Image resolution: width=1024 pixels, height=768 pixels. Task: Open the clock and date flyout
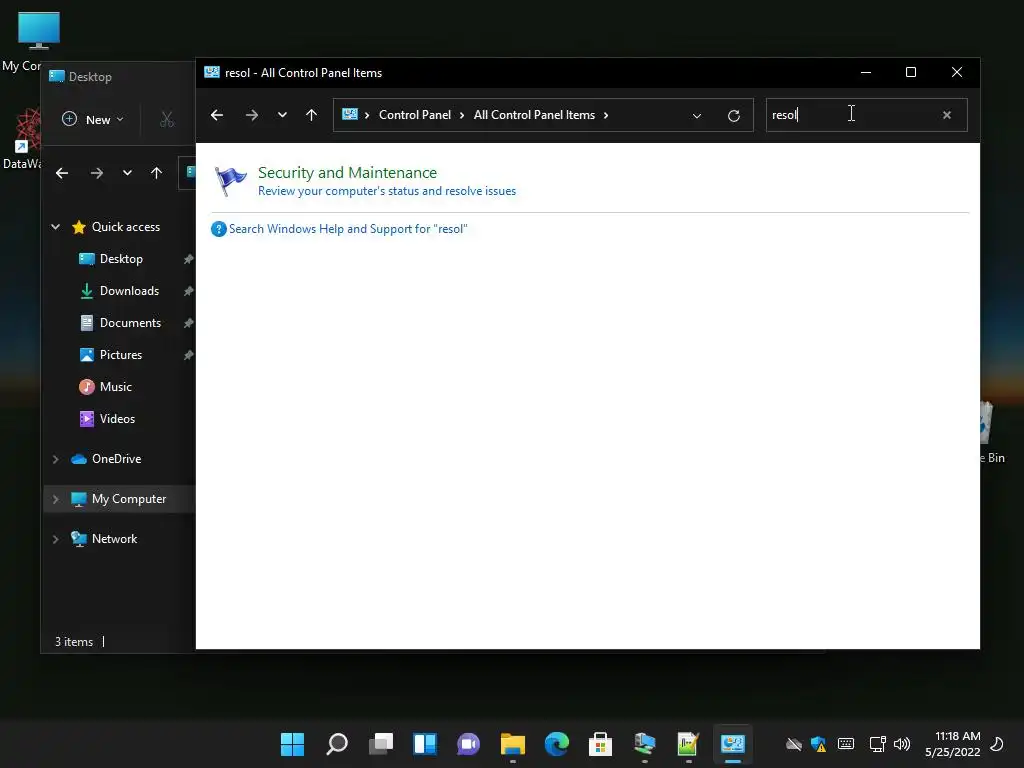(x=953, y=744)
